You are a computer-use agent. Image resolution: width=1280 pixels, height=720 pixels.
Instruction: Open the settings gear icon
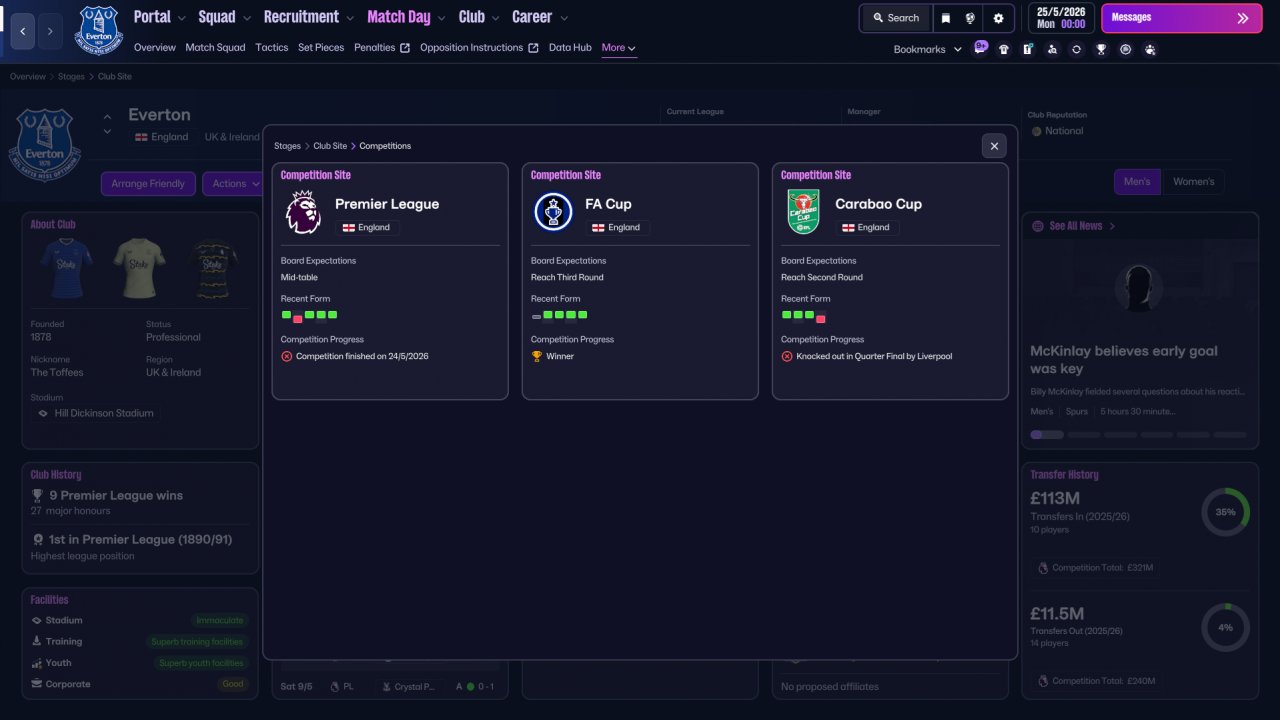(x=998, y=18)
